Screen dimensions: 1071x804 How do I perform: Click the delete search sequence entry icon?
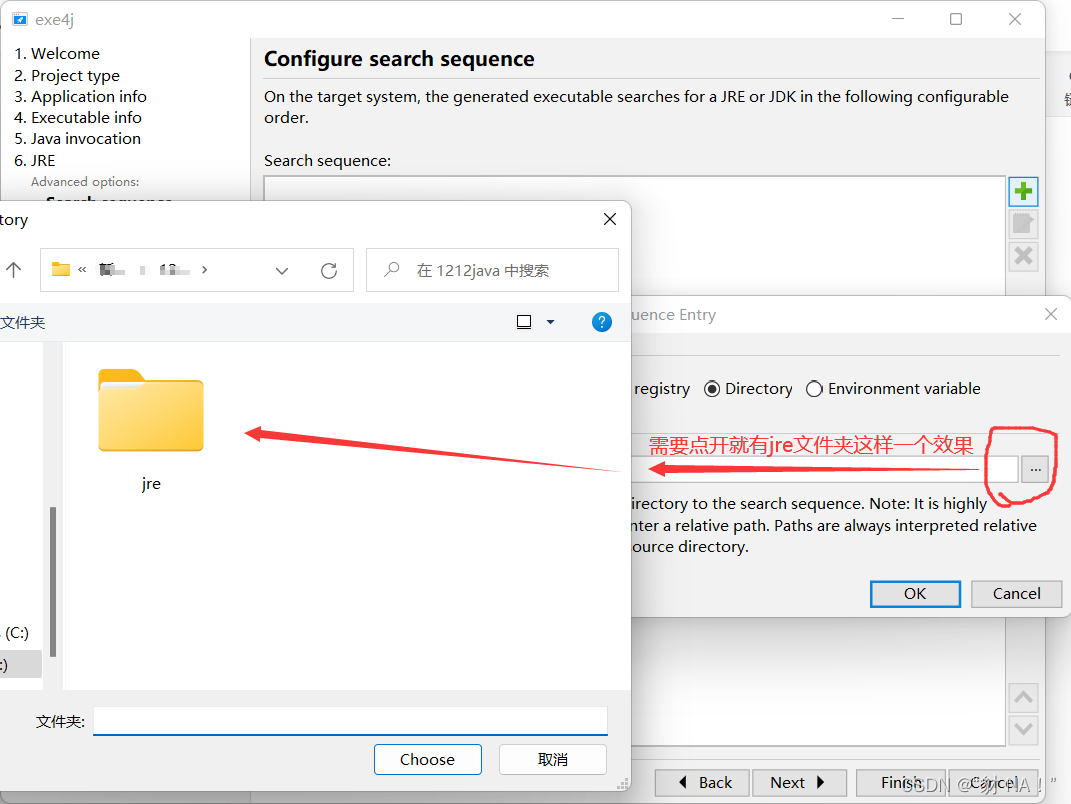(1023, 256)
